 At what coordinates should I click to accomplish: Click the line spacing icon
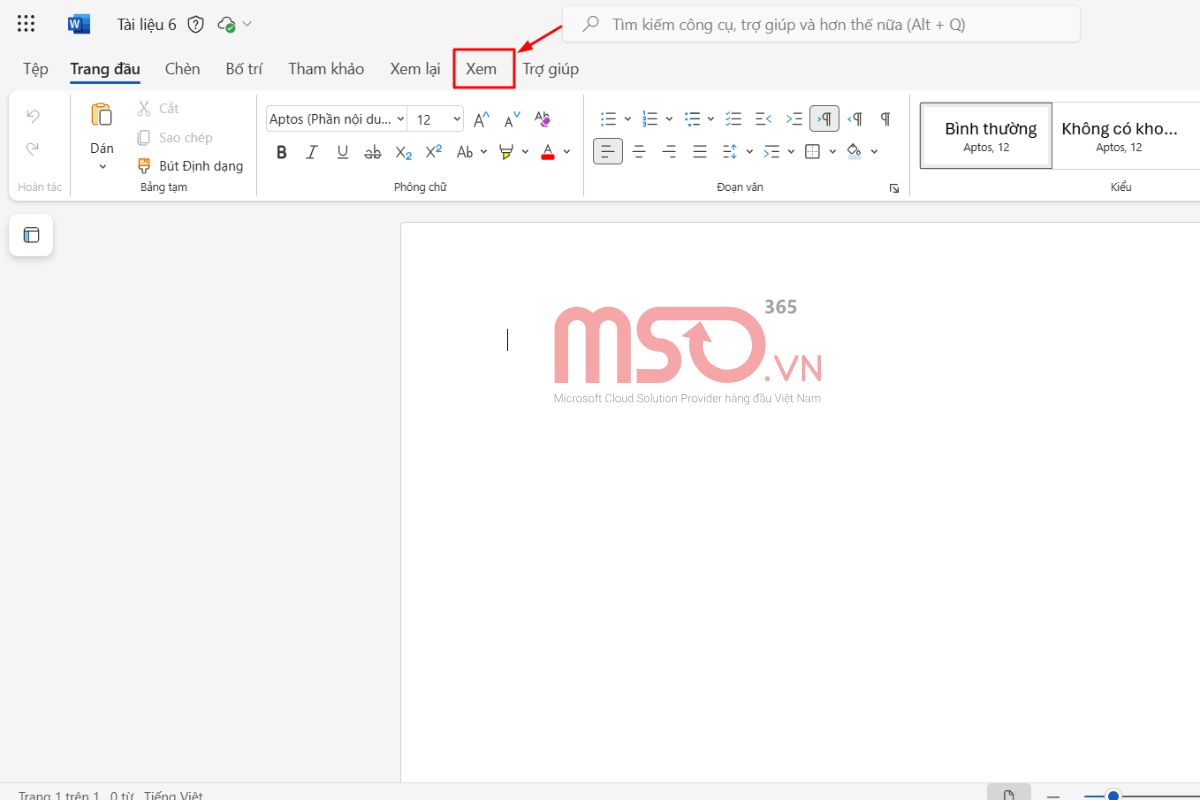(729, 152)
